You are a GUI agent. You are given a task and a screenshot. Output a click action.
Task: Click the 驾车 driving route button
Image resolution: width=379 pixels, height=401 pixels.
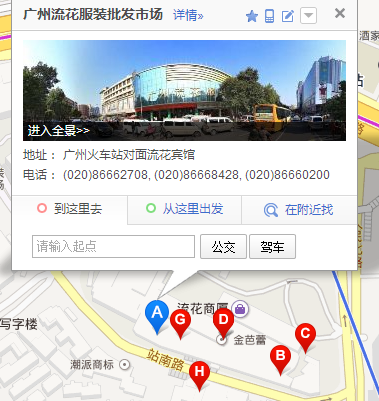[x=272, y=247]
